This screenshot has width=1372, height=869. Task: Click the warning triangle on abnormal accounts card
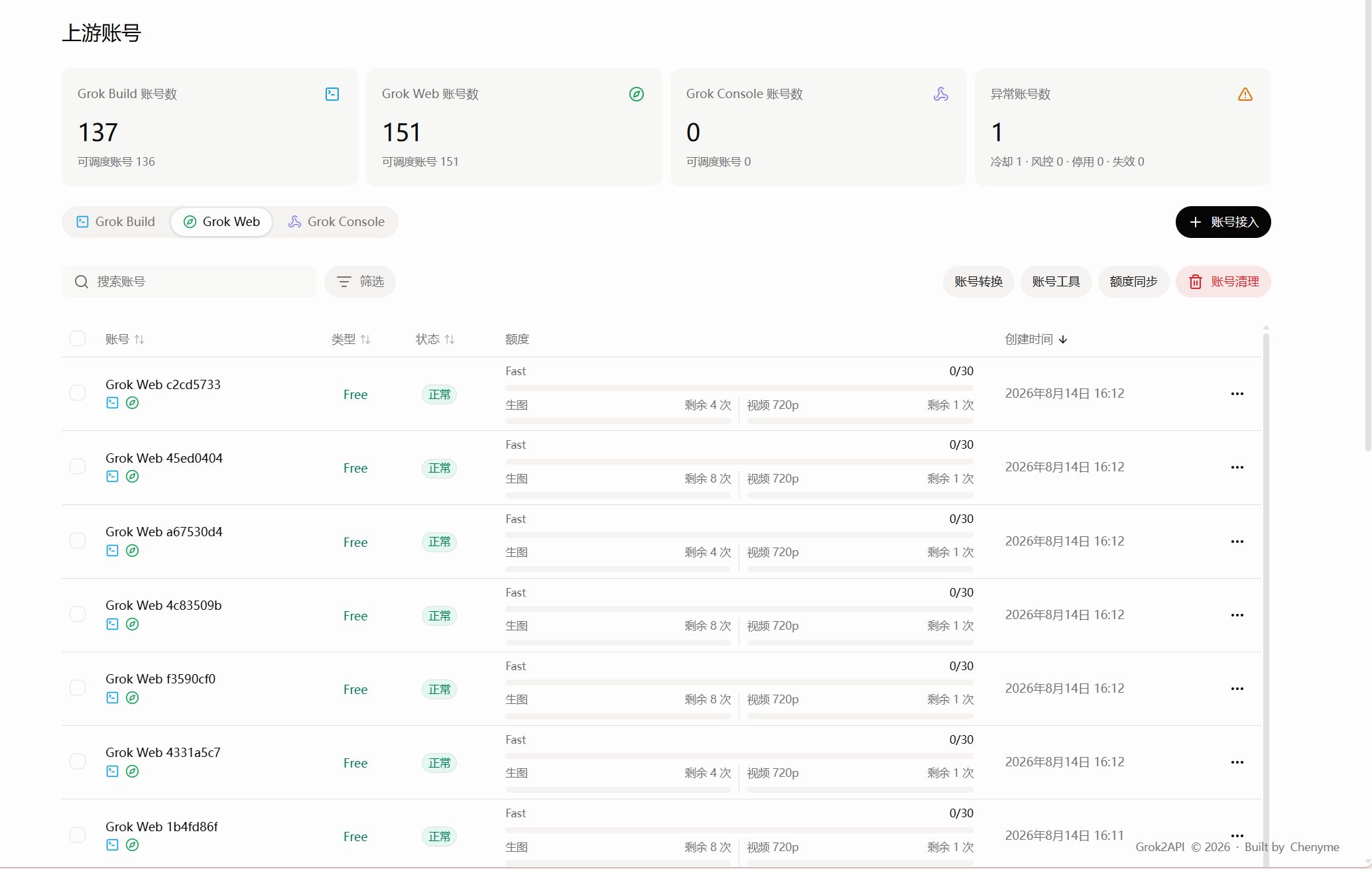[1245, 94]
